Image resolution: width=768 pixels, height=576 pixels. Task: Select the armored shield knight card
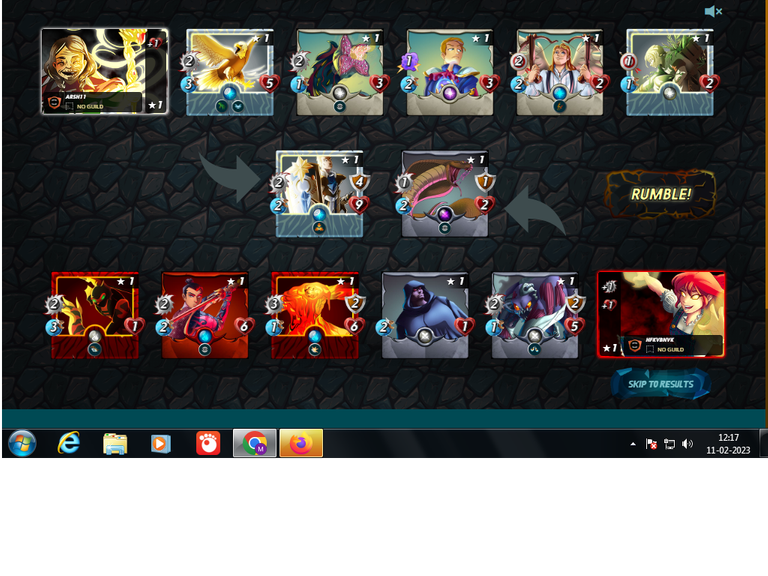pos(319,194)
